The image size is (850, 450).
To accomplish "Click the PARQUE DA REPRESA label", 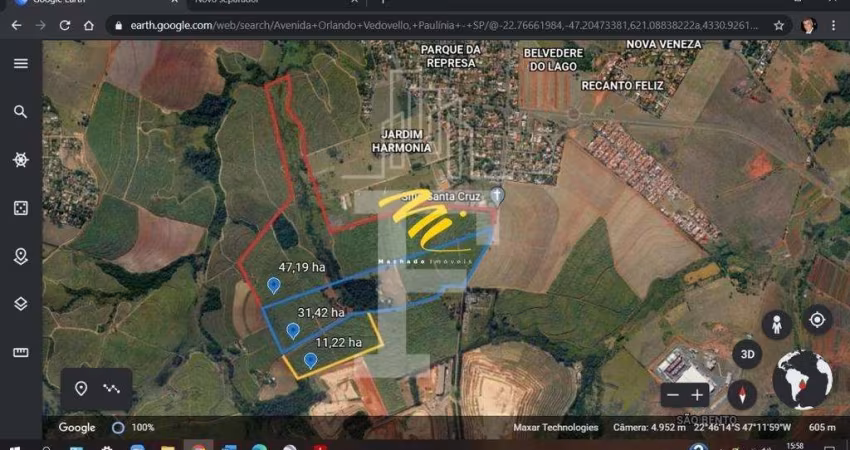I will (450, 56).
